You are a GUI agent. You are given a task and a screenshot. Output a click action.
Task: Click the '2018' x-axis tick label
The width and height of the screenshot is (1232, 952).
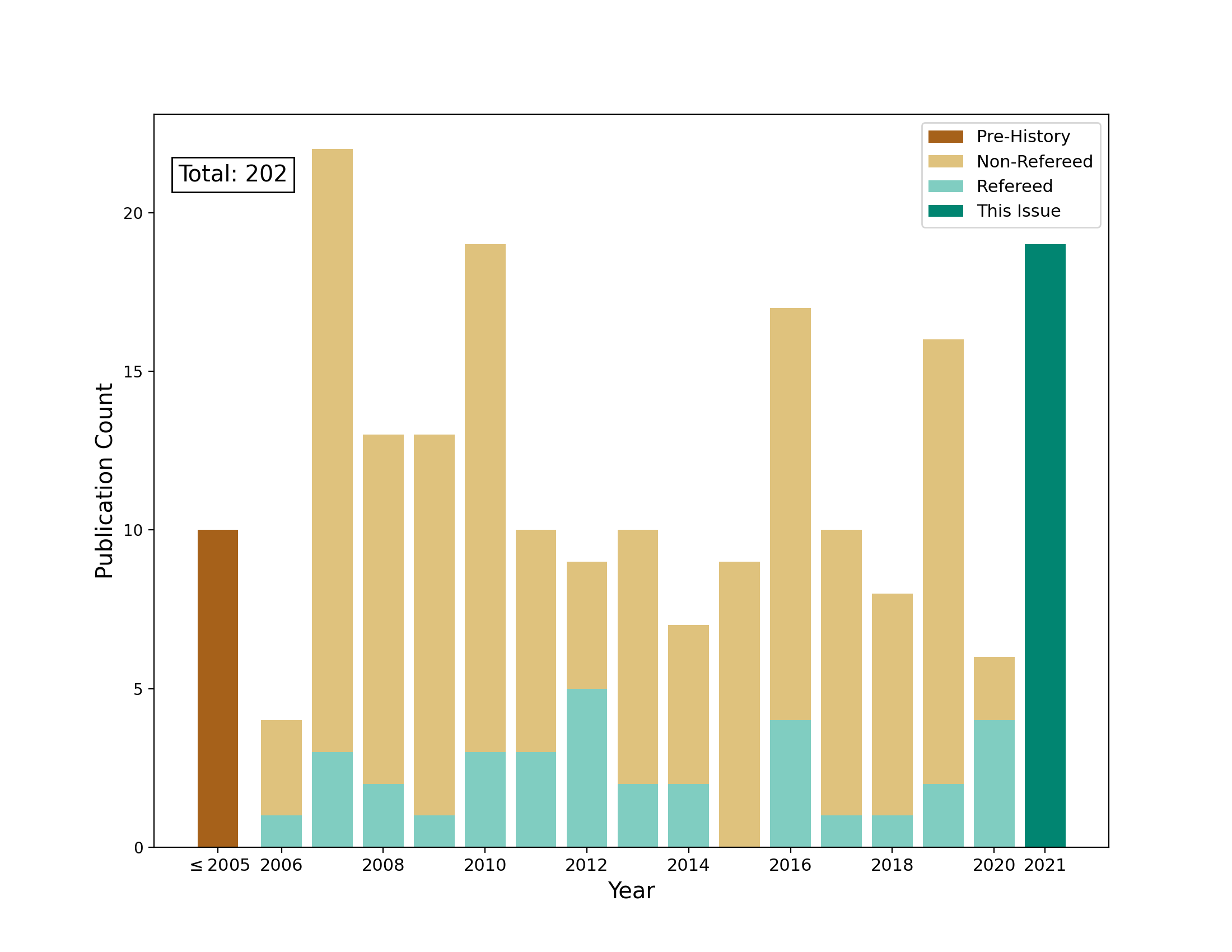[892, 865]
